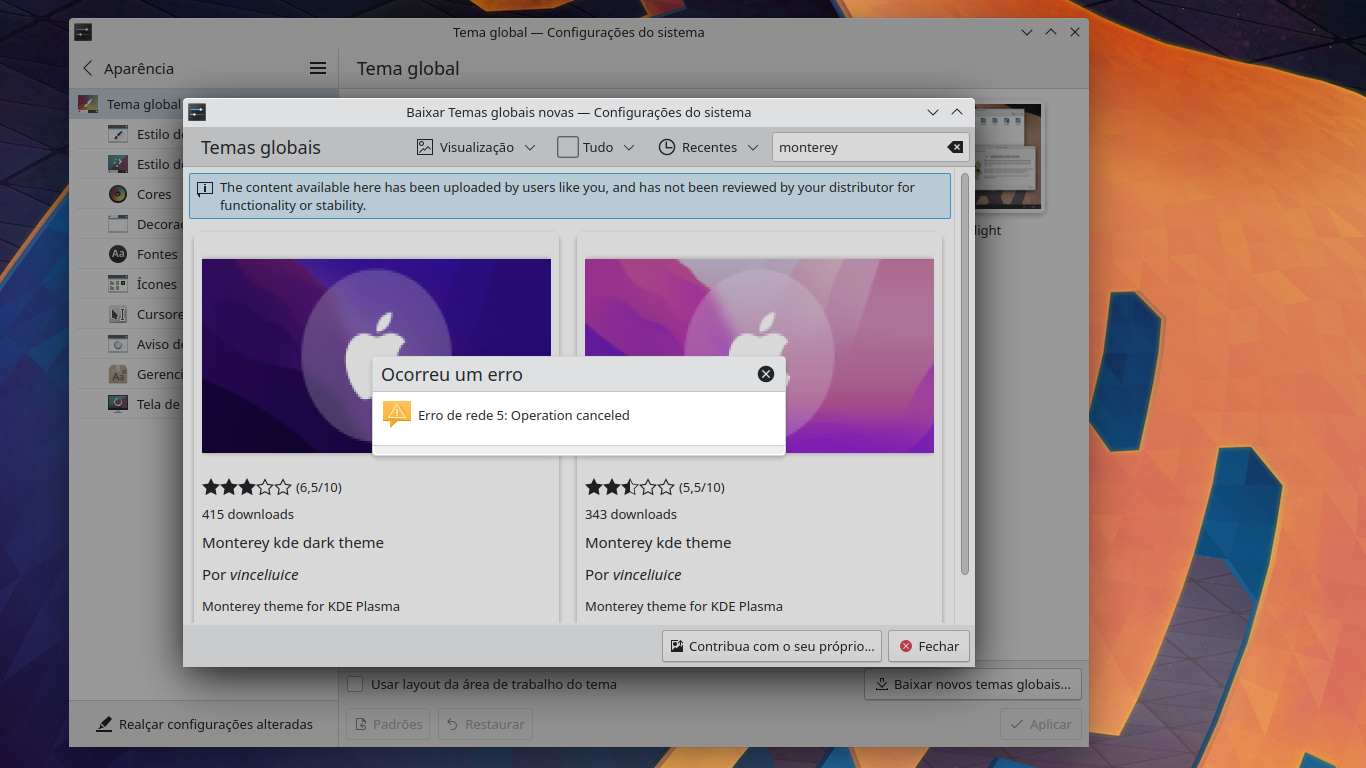Click the 'Tela de...' sidebar icon
Viewport: 1366px width, 768px height.
pyautogui.click(x=118, y=404)
